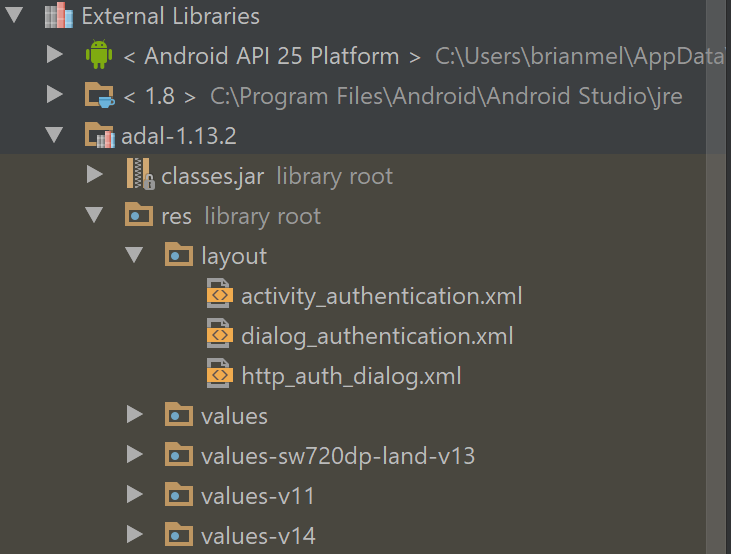Click the res folder icon

point(139,215)
